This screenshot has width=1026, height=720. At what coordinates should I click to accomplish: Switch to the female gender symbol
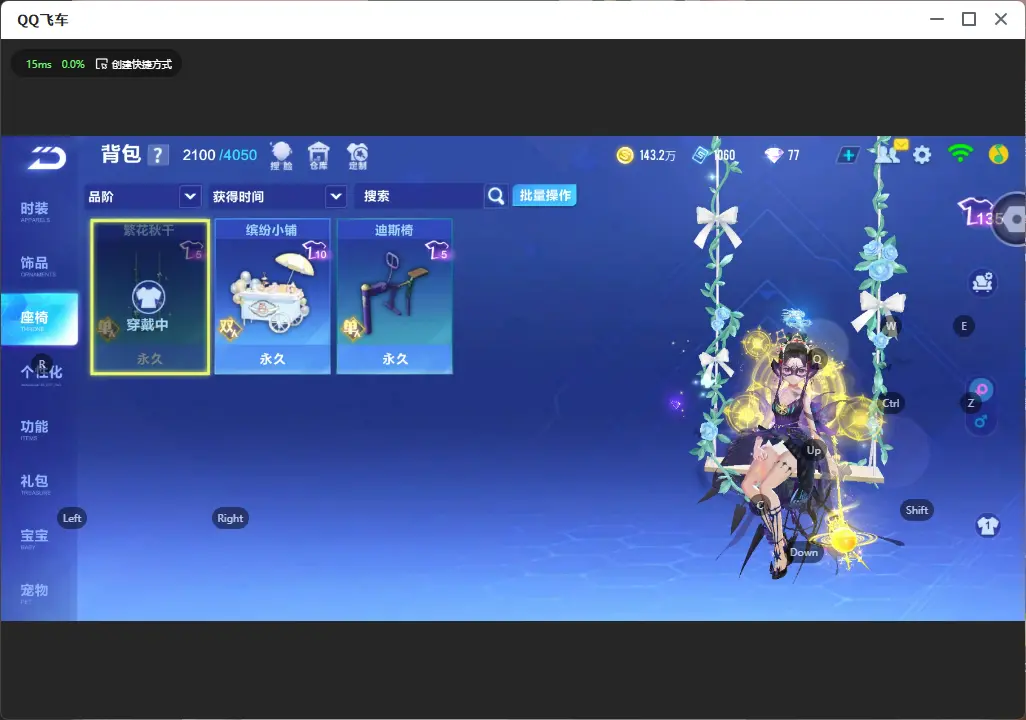982,389
